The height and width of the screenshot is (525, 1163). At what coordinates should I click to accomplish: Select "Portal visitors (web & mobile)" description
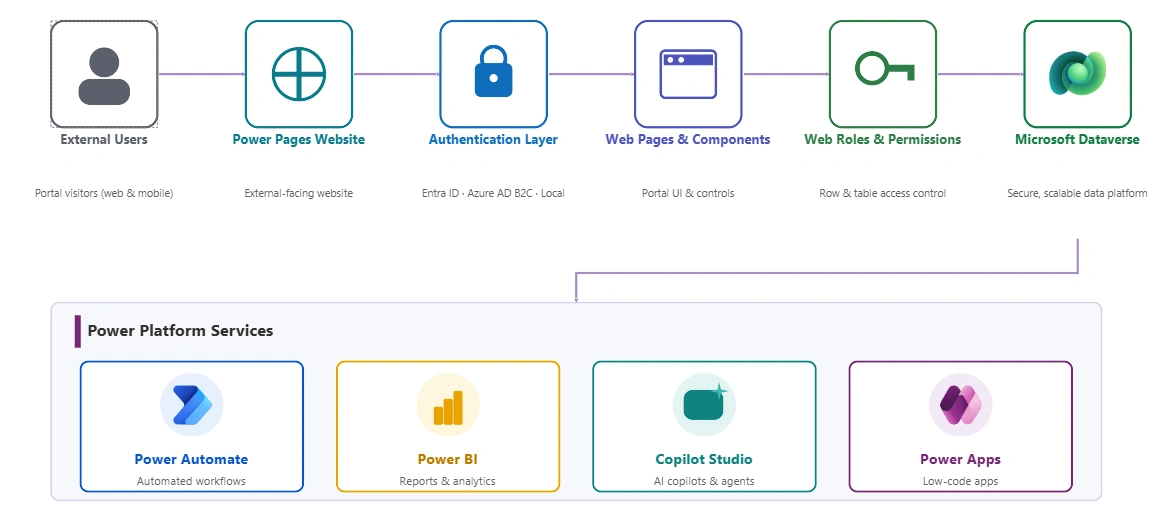click(104, 194)
